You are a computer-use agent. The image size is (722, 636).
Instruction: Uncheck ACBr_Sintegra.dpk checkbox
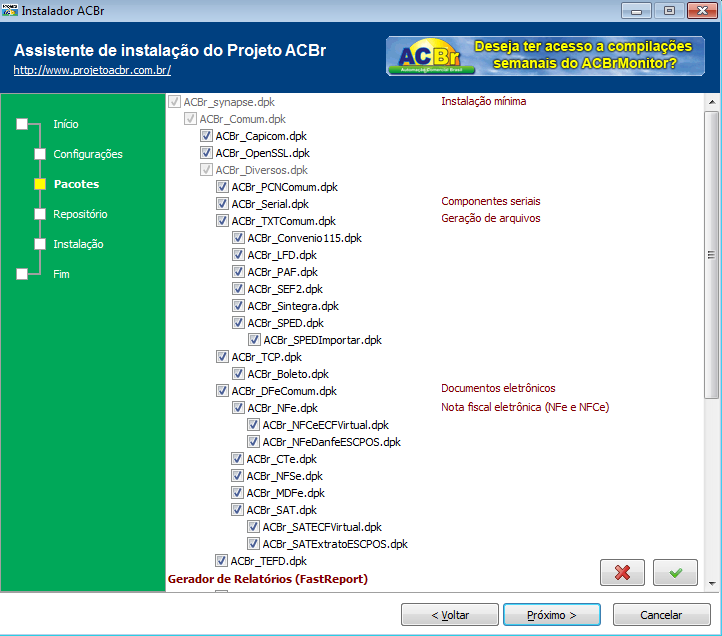click(238, 306)
